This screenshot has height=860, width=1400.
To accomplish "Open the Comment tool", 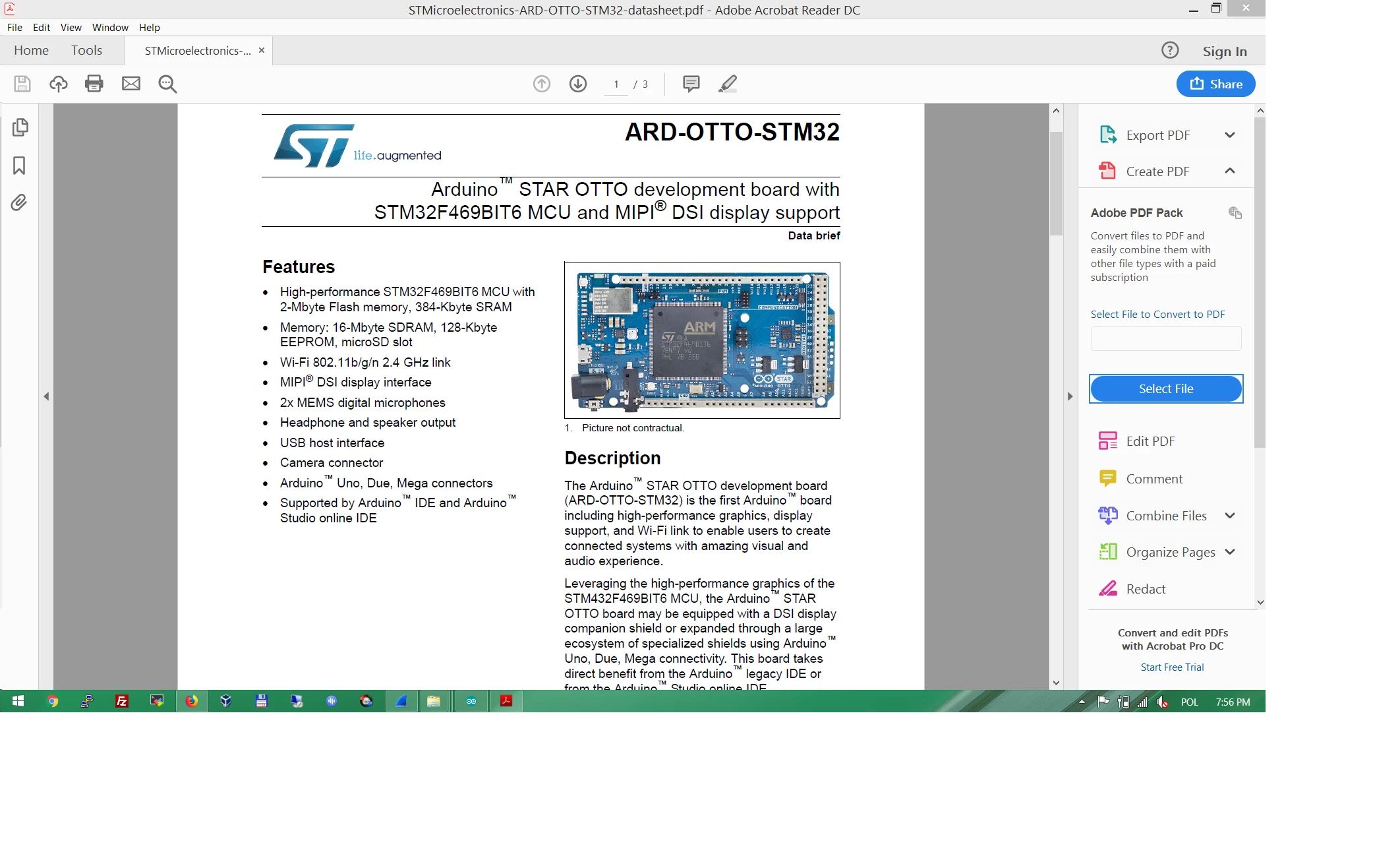I will pyautogui.click(x=1140, y=478).
